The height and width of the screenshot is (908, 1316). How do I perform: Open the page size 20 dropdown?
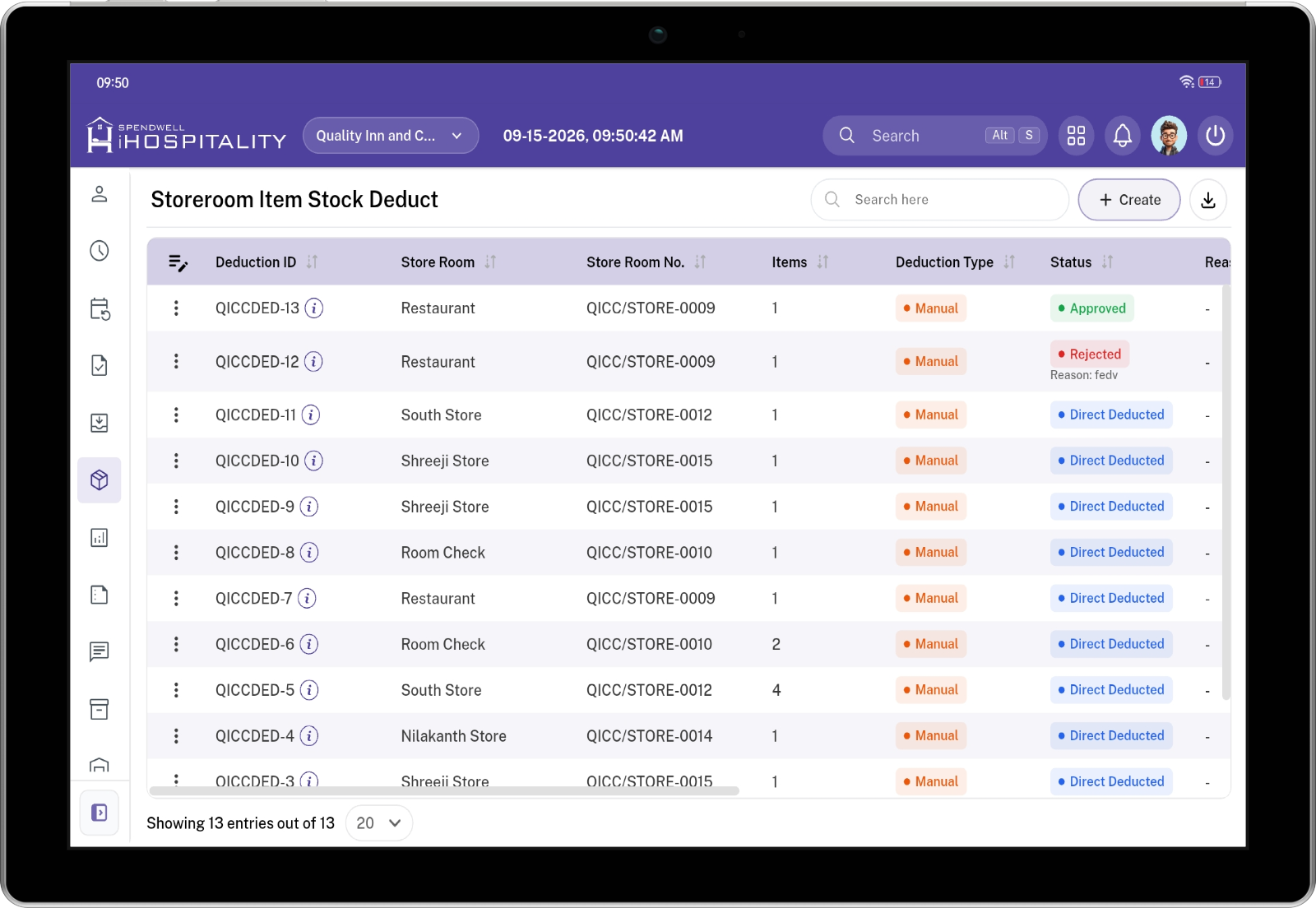click(379, 823)
